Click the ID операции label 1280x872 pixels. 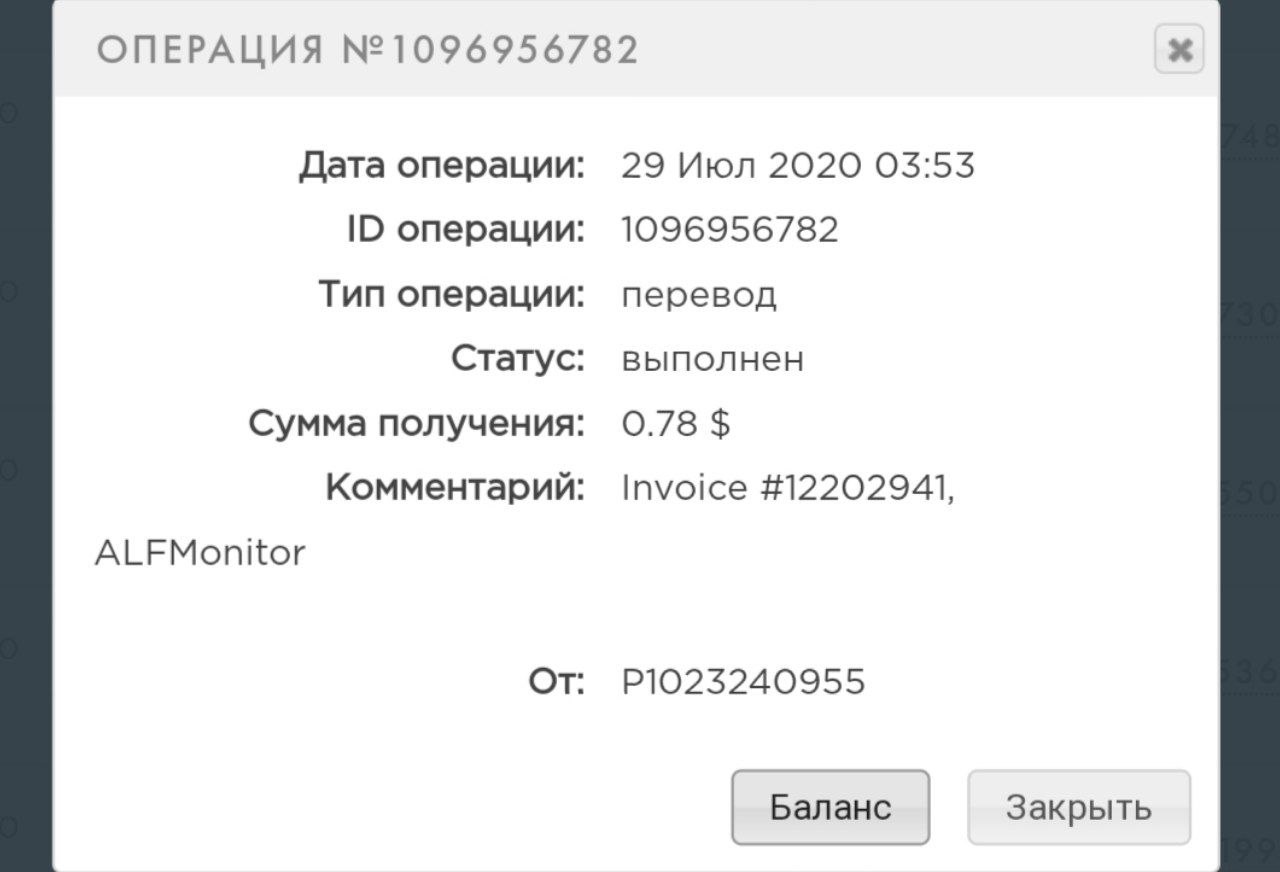(465, 230)
